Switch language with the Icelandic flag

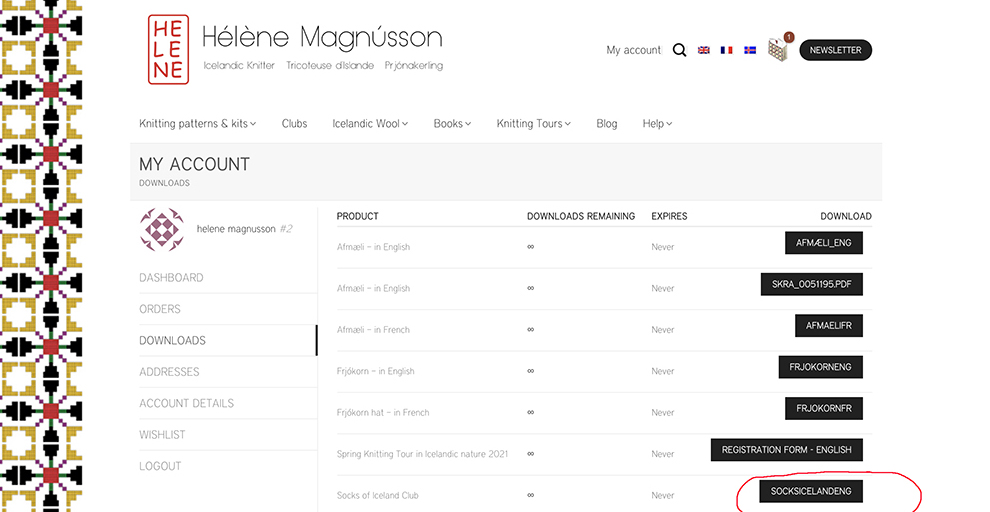click(x=750, y=50)
